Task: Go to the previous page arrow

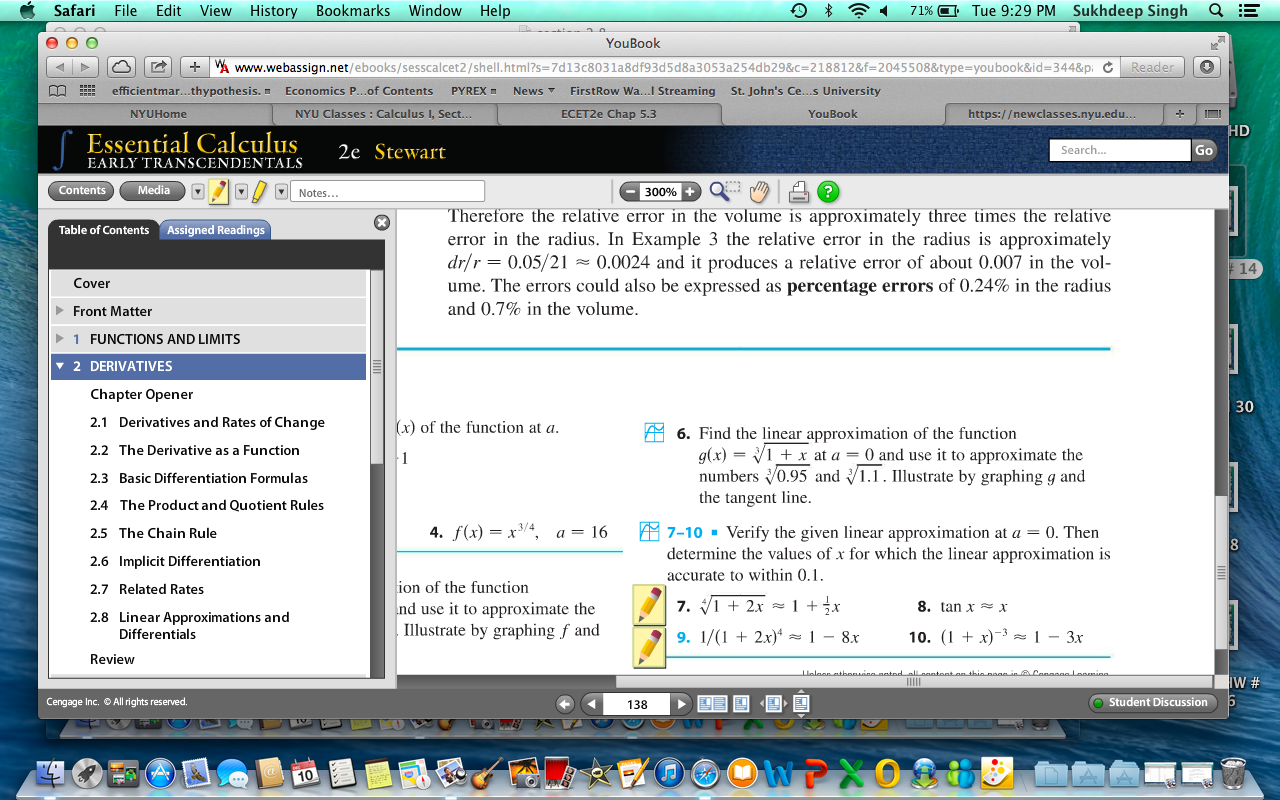Action: pos(590,704)
